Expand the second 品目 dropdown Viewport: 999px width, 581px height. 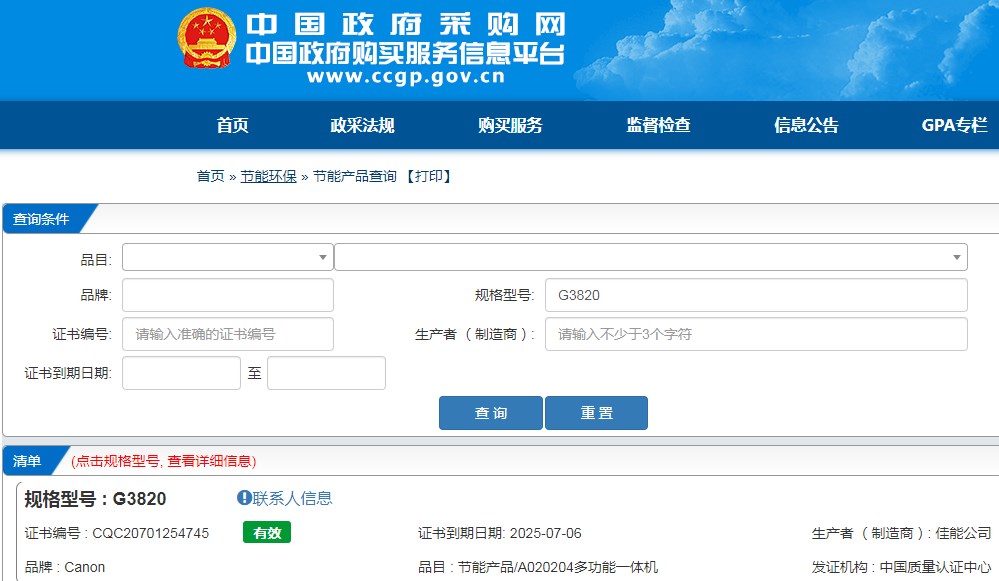(x=650, y=257)
